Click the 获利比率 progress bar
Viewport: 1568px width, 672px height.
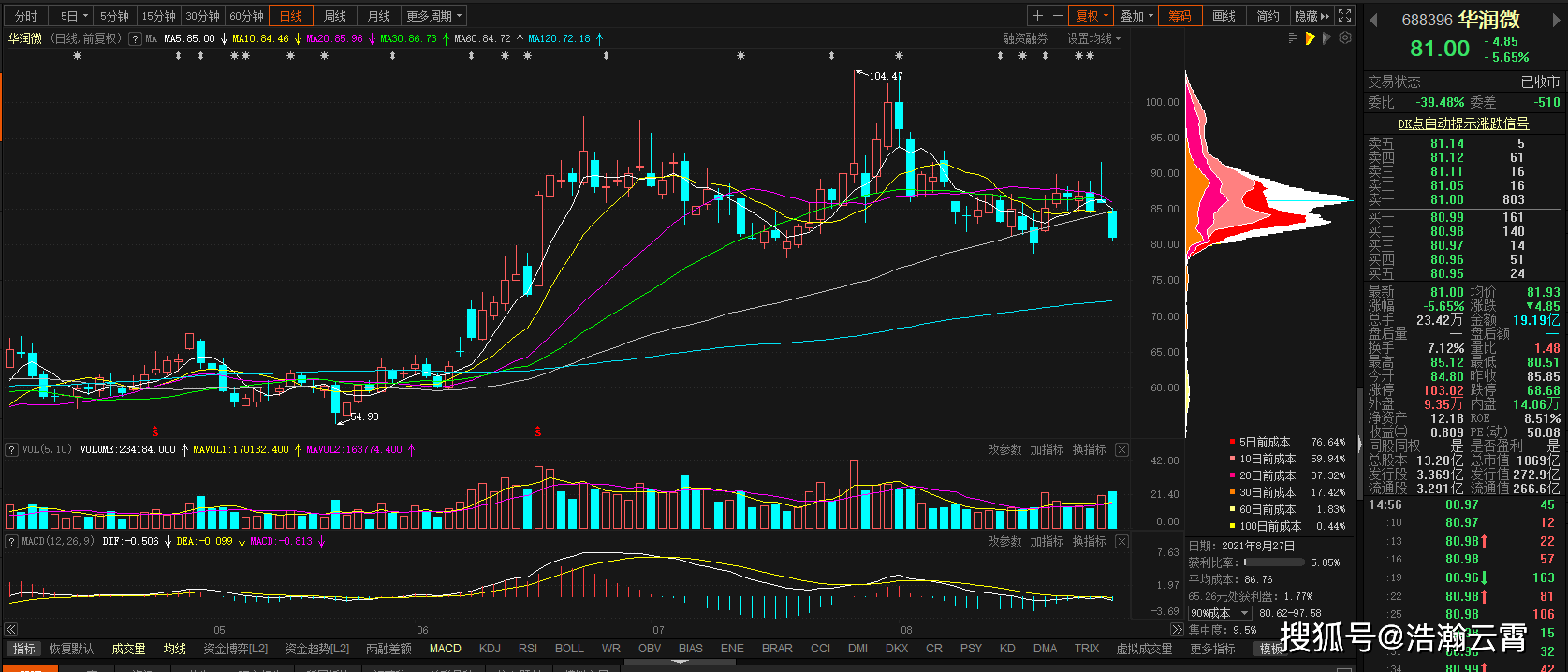(x=1273, y=562)
